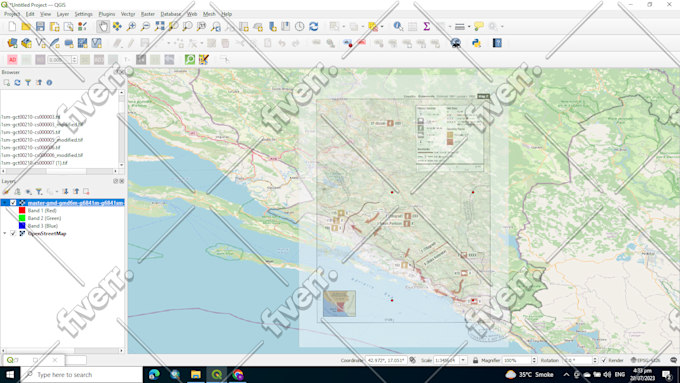Click Collapse All icon in Layers panel
Screen dimensions: 680x383
76,191
